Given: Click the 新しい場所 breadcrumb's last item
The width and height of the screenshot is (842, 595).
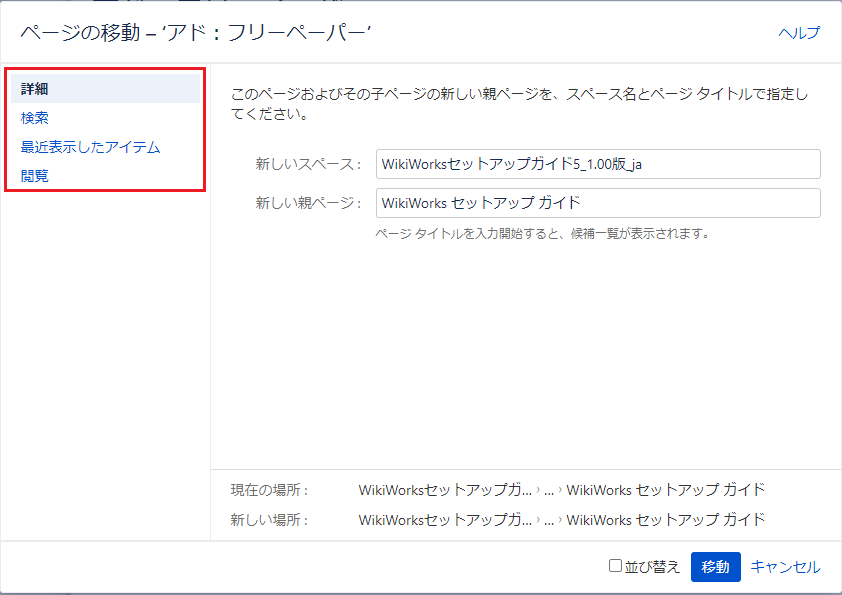Looking at the screenshot, I should pos(665,520).
